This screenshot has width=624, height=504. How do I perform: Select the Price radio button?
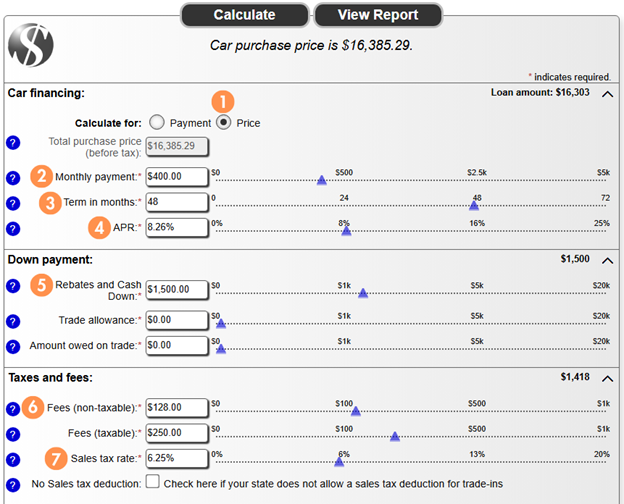click(x=224, y=122)
